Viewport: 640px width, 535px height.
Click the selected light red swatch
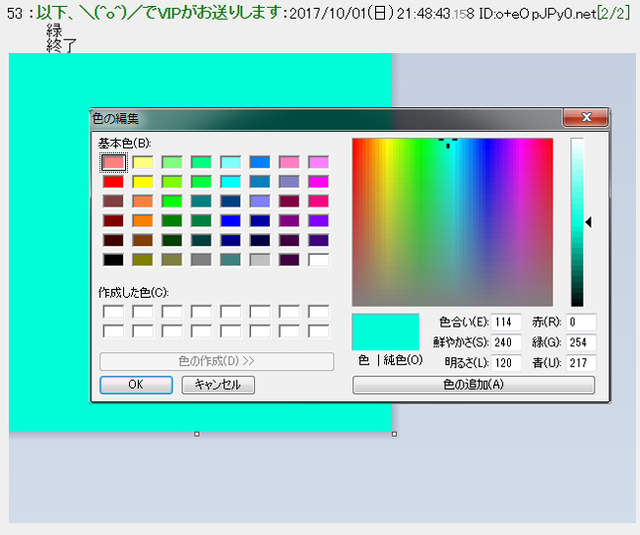[113, 162]
